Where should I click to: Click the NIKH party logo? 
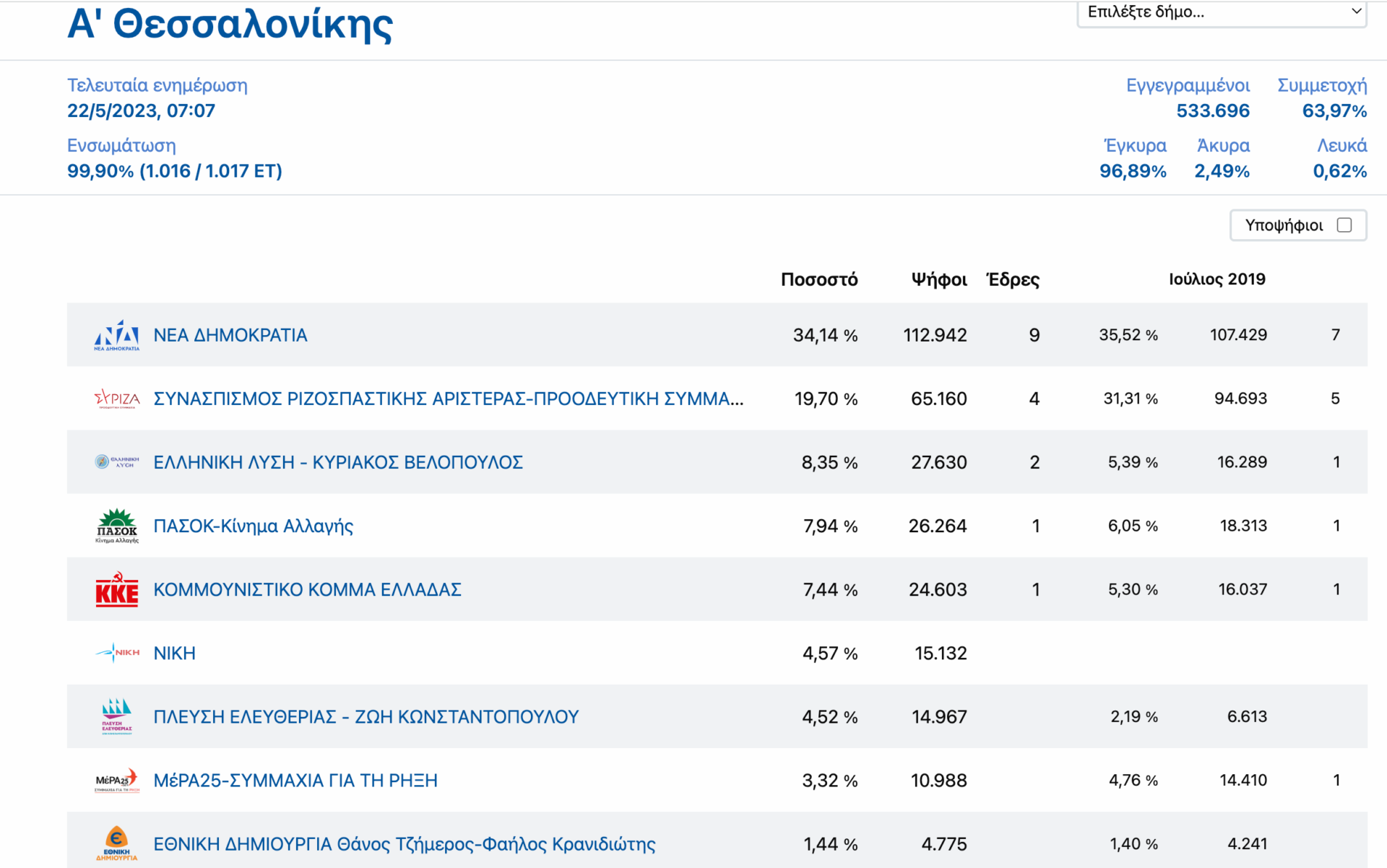(x=116, y=653)
